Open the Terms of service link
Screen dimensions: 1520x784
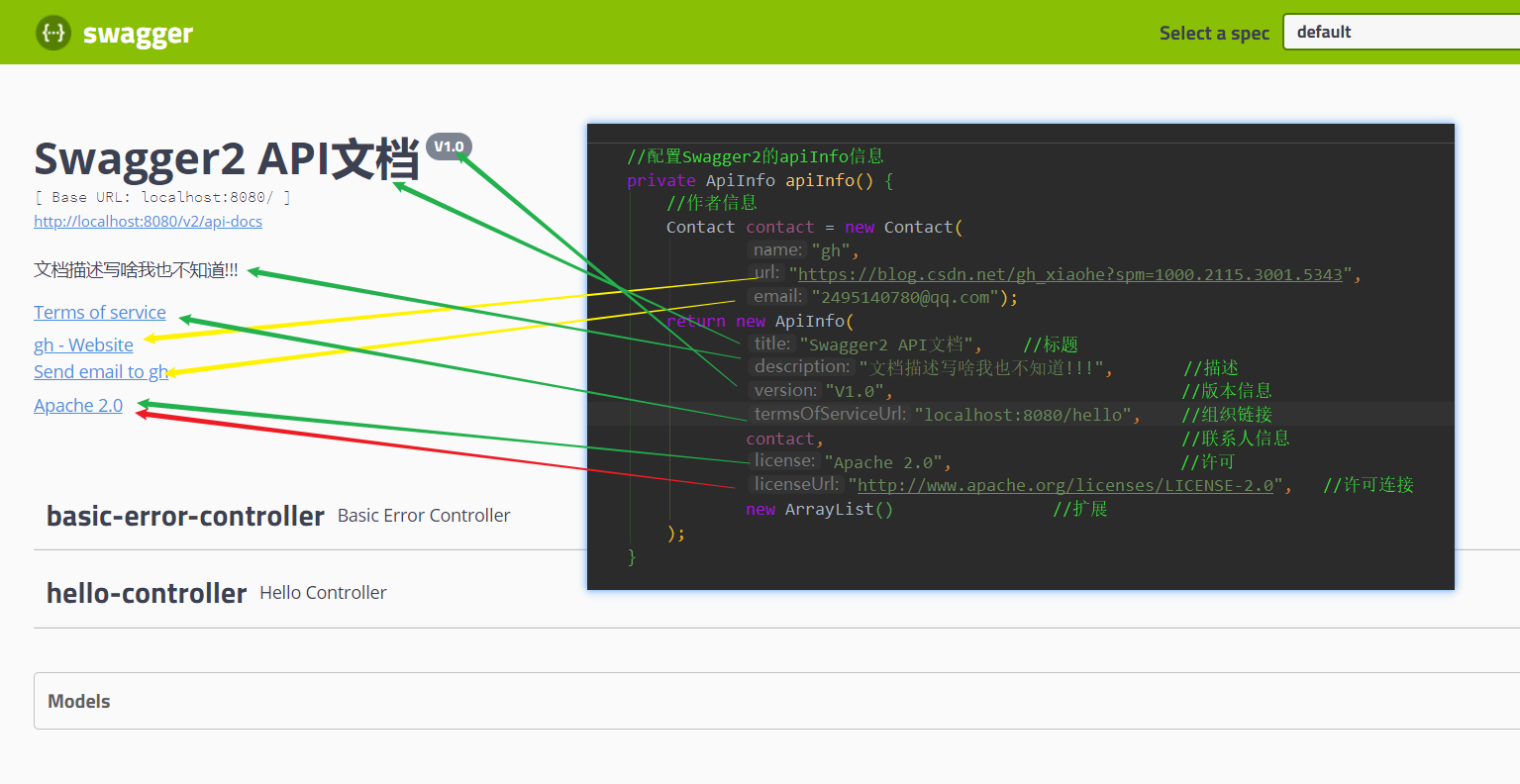pos(100,312)
